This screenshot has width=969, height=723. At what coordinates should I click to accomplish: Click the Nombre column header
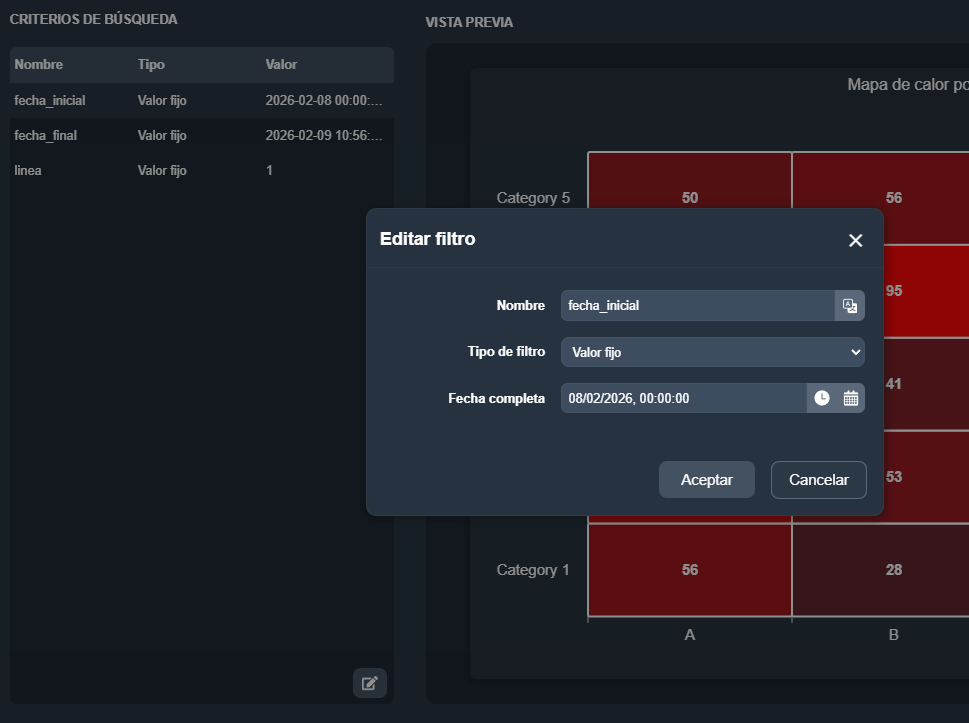[x=39, y=65]
